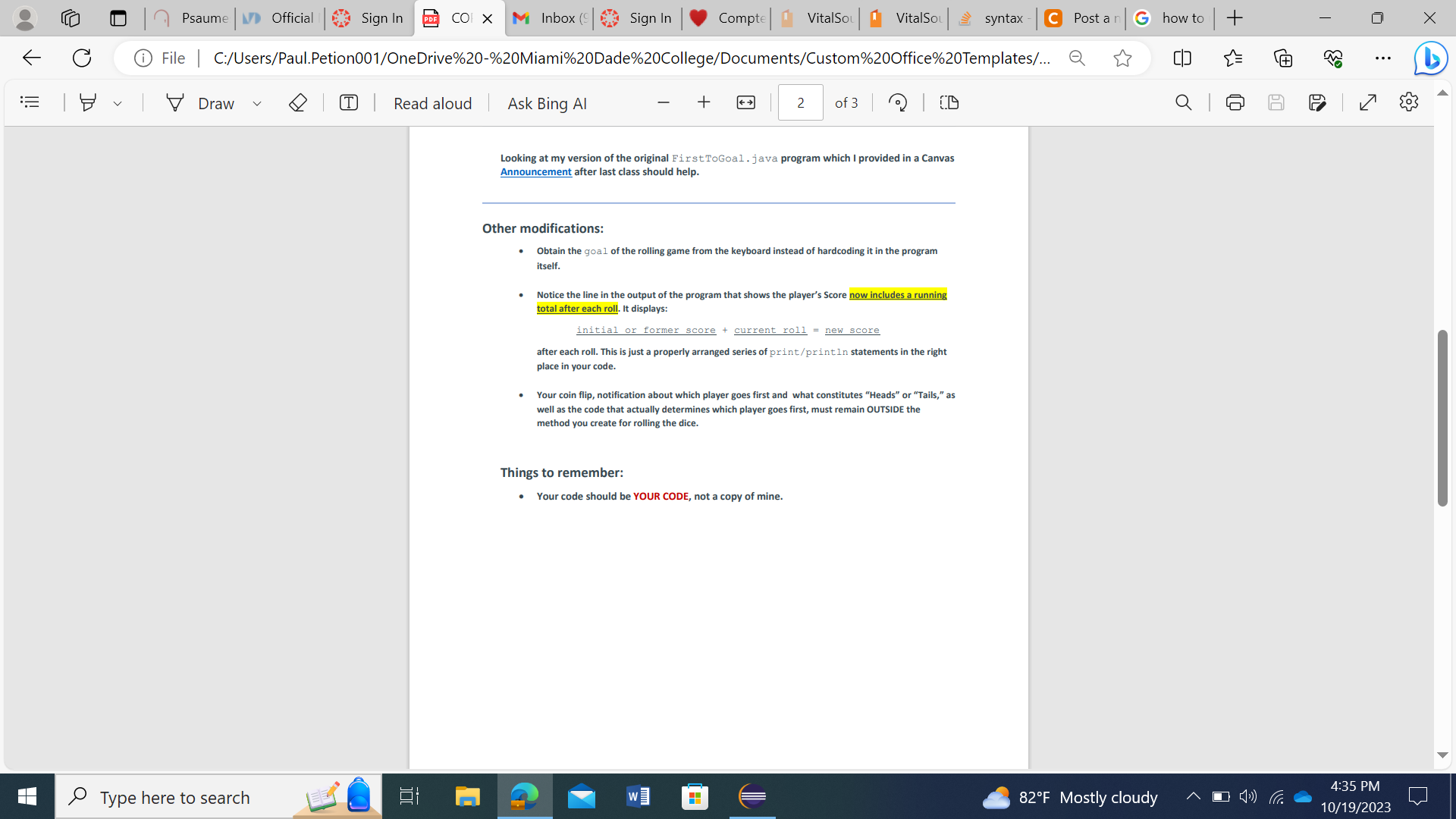1456x819 pixels.
Task: Search within the PDF document
Action: (x=1183, y=102)
